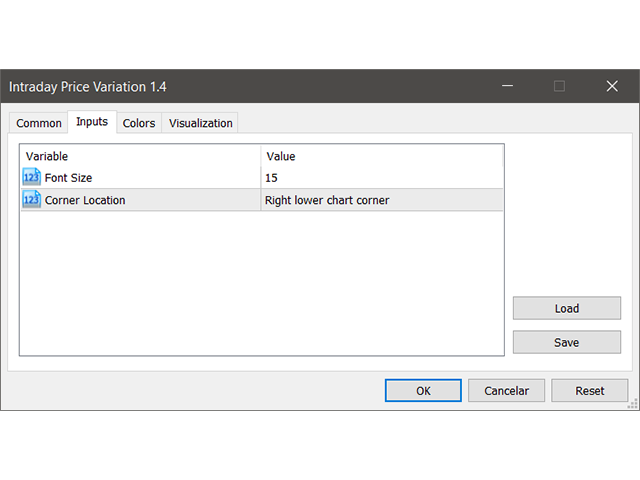Confirm with the OK button
Screen dimensions: 640x480
(x=423, y=391)
